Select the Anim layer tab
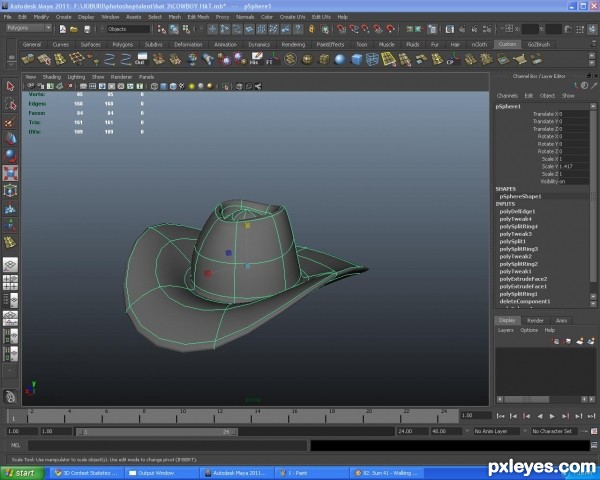The height and width of the screenshot is (480, 600). coord(561,320)
